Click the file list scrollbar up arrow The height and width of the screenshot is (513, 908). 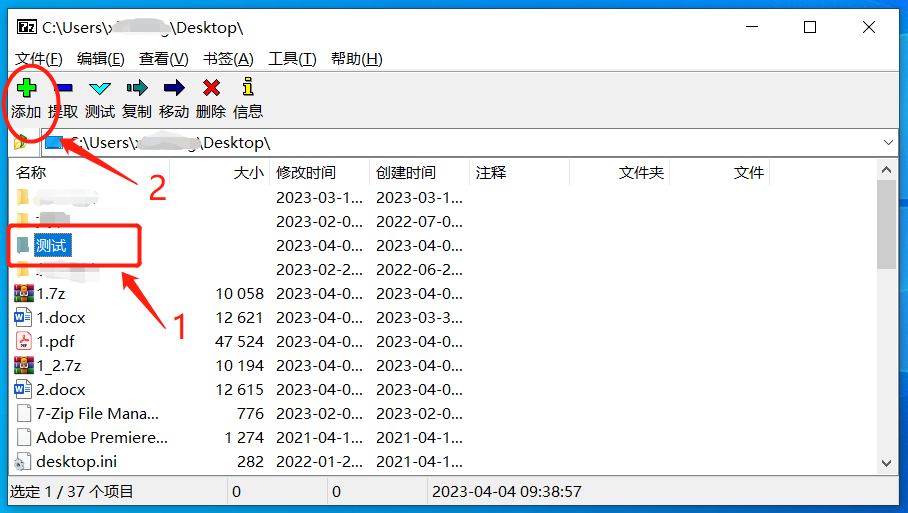[886, 170]
